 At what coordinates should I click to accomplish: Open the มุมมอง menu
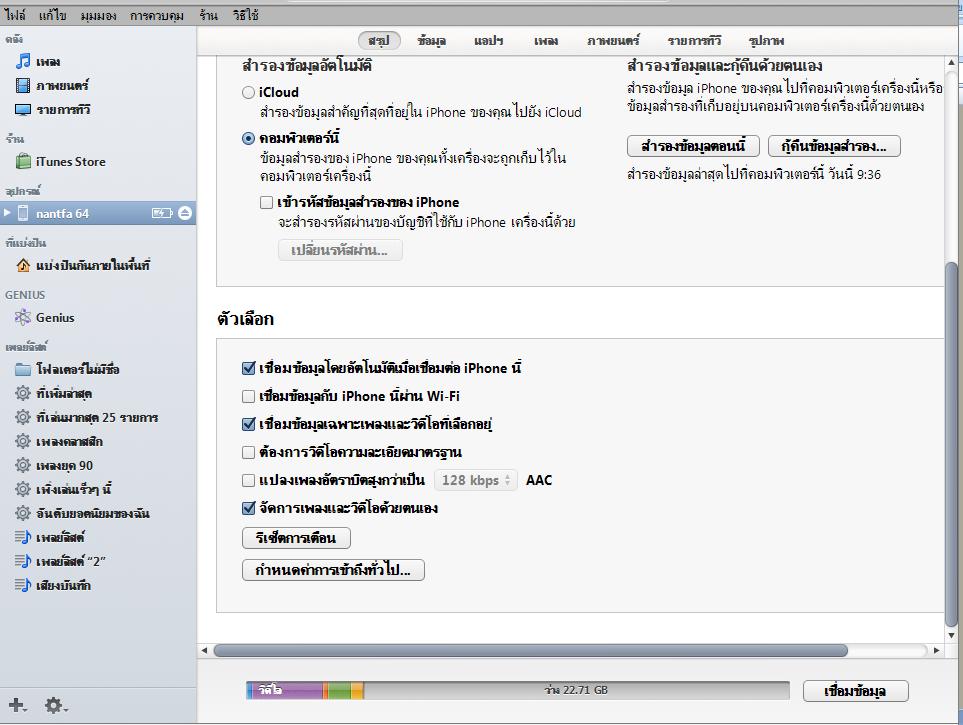click(x=98, y=15)
